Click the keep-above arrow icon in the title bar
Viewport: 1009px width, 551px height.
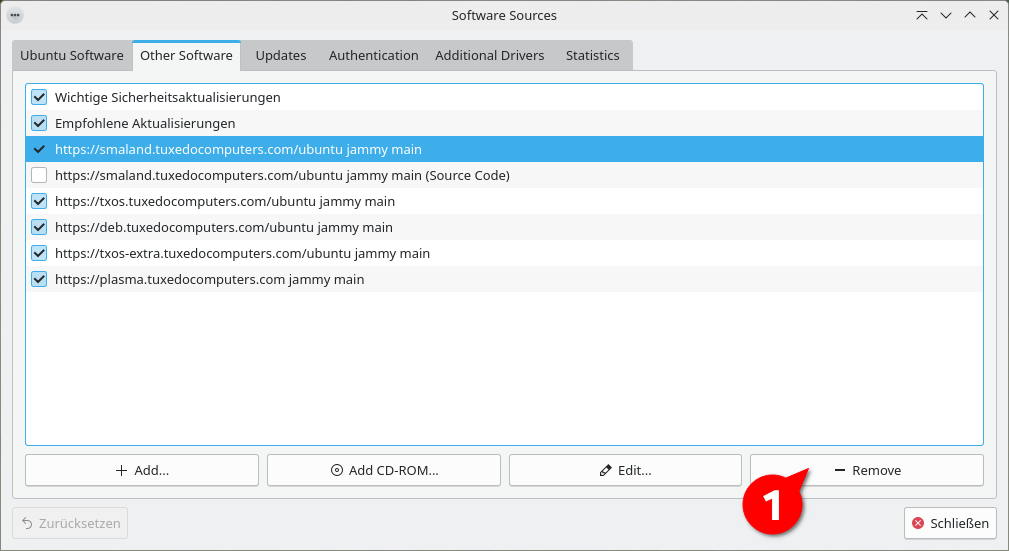(x=921, y=15)
